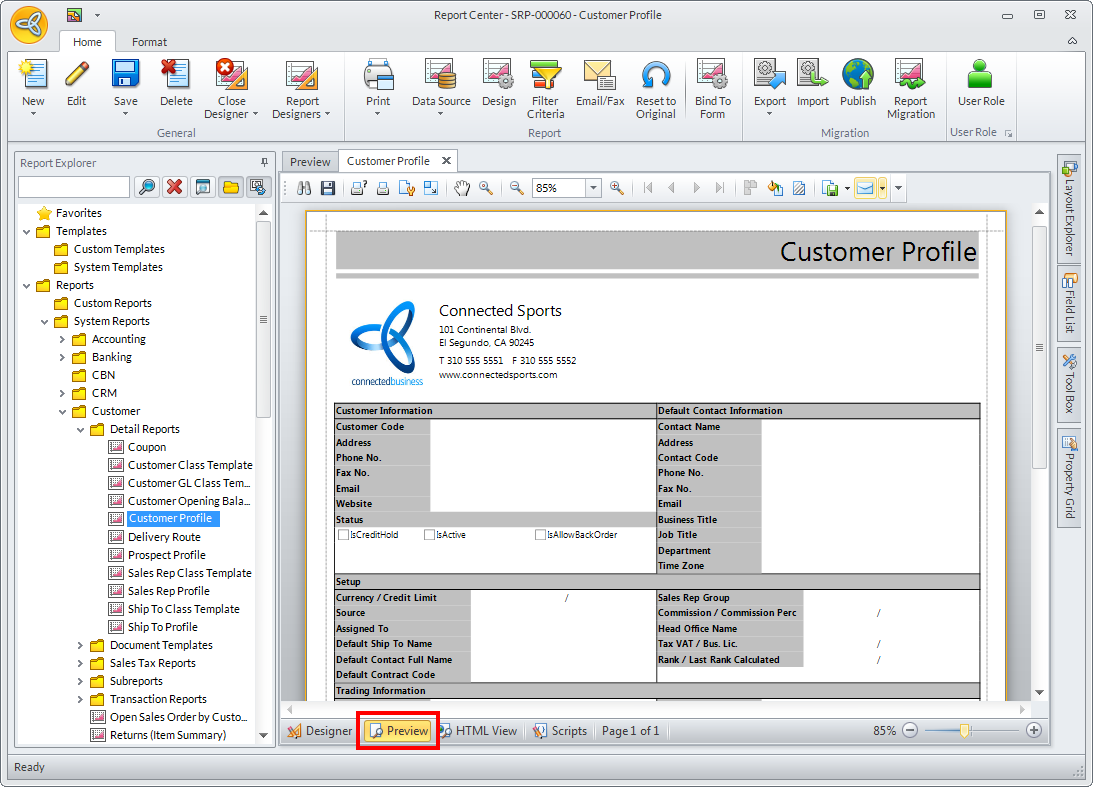Expand the Accounting folder in tree
This screenshot has height=787, width=1093.
[x=62, y=339]
